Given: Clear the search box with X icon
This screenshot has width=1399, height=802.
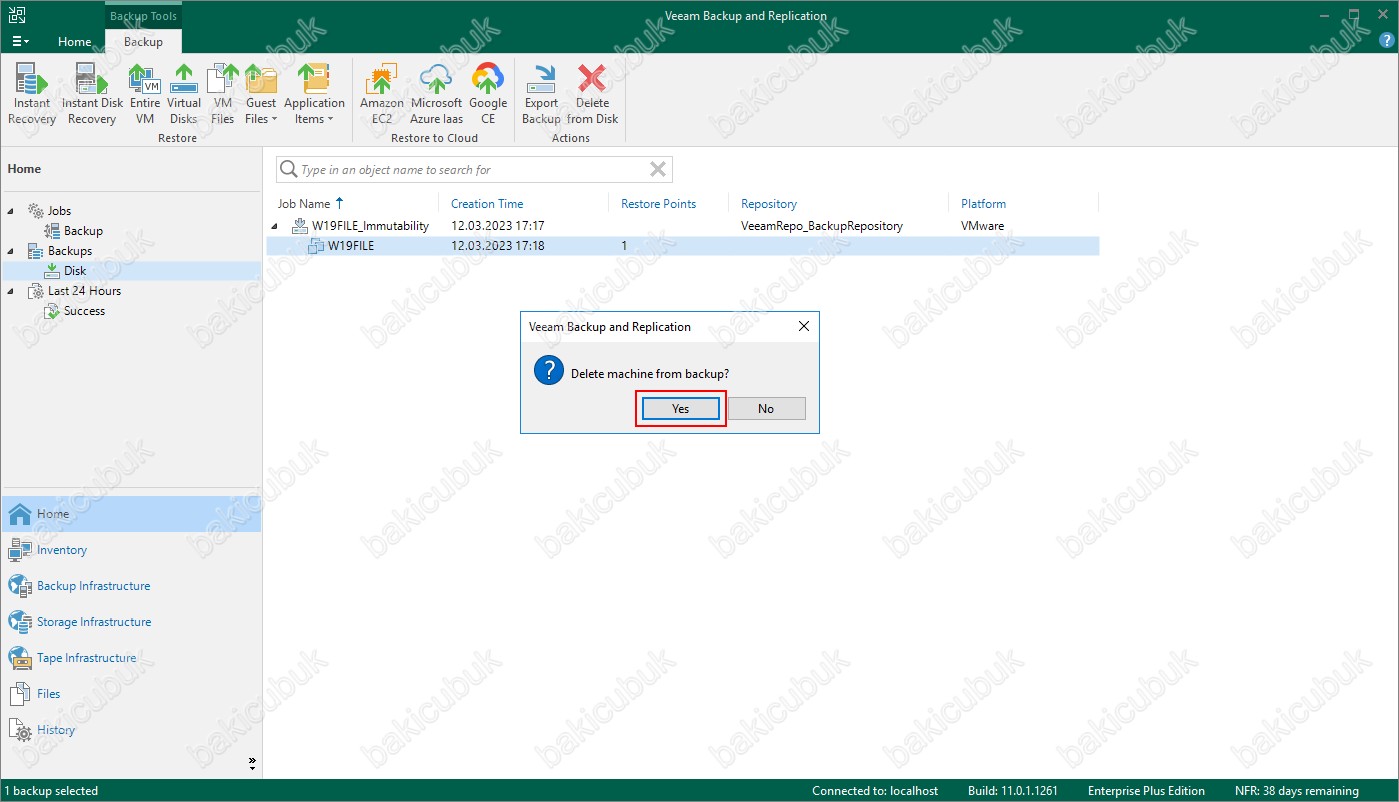Looking at the screenshot, I should click(658, 169).
